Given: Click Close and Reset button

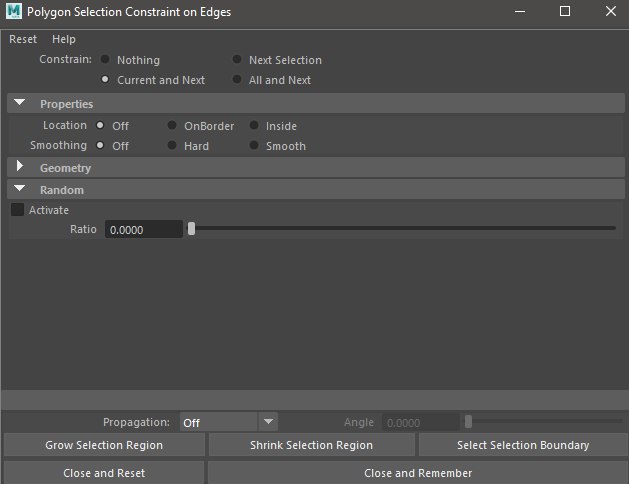Looking at the screenshot, I should click(x=104, y=473).
